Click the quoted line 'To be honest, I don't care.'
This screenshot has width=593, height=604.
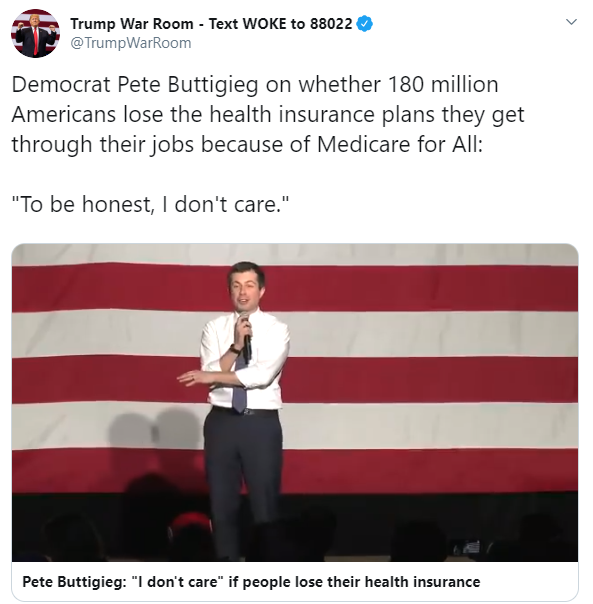point(150,204)
